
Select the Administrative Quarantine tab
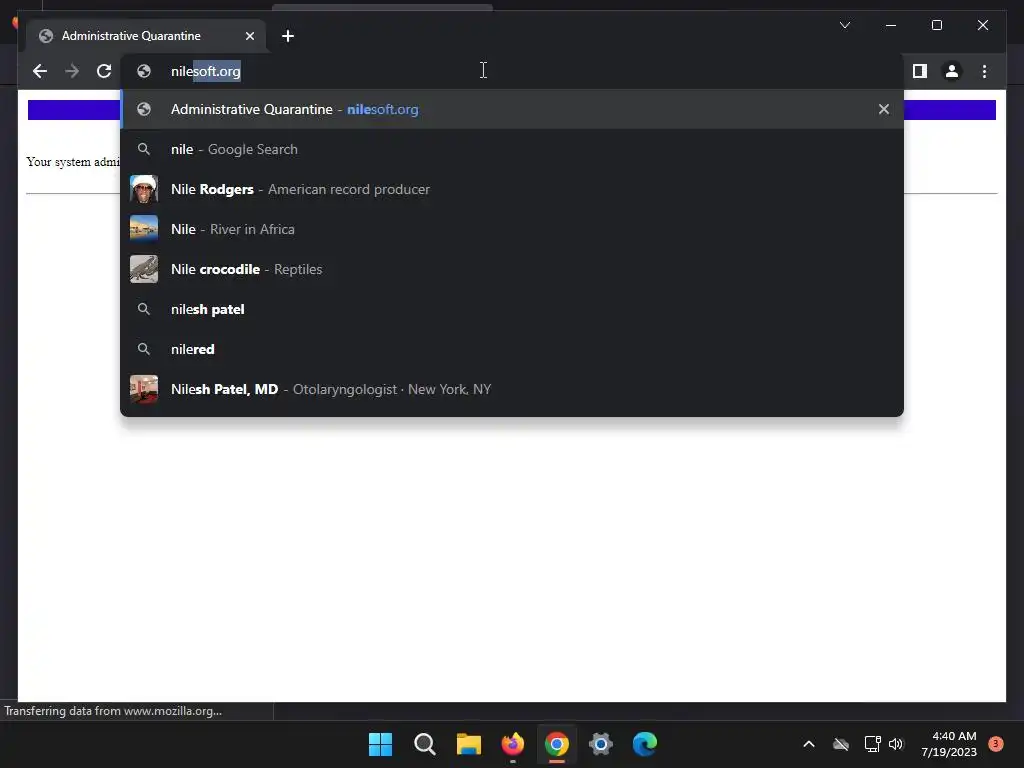pyautogui.click(x=146, y=36)
